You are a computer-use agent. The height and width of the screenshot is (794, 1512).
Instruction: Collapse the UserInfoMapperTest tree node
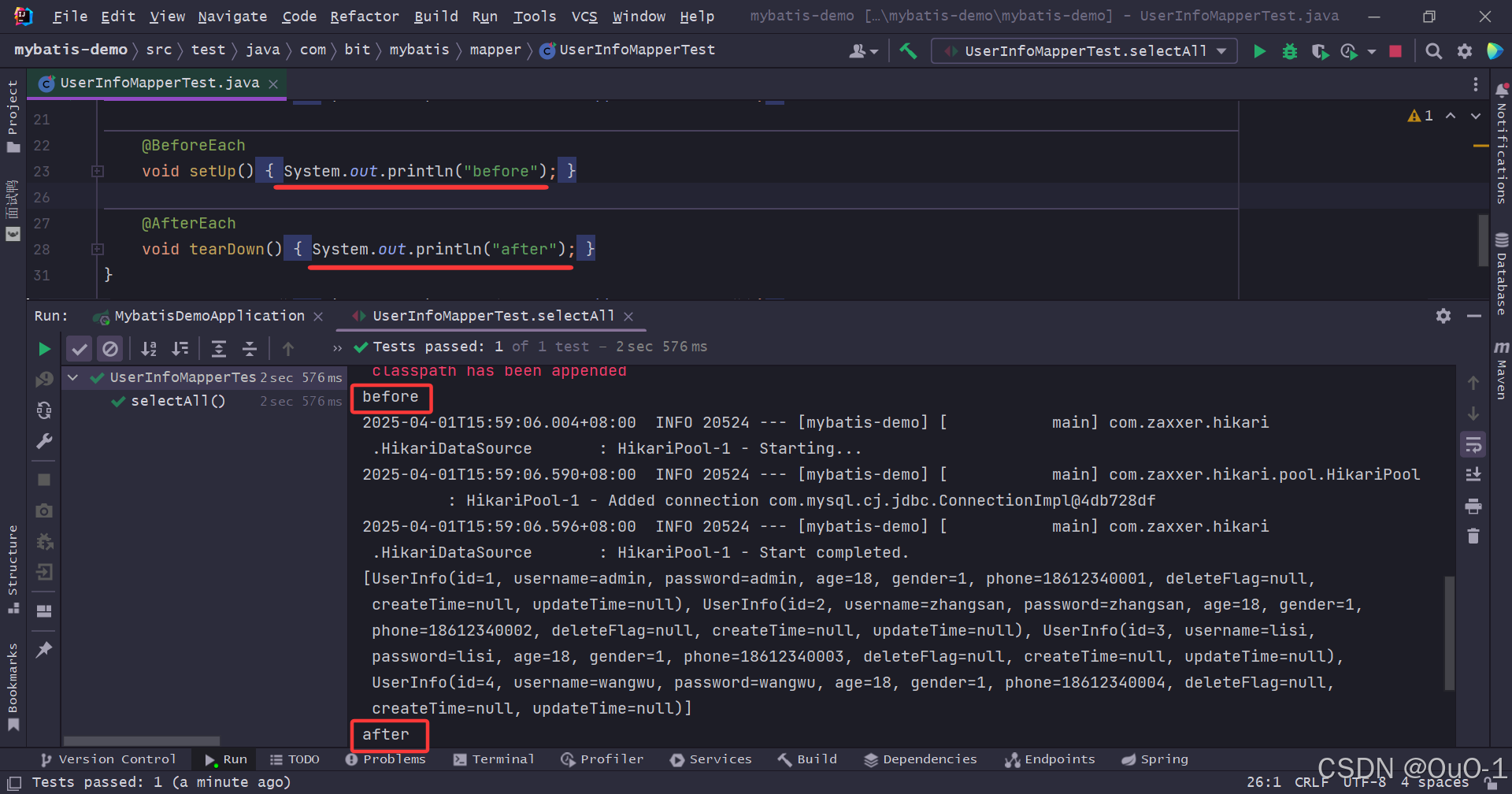72,378
